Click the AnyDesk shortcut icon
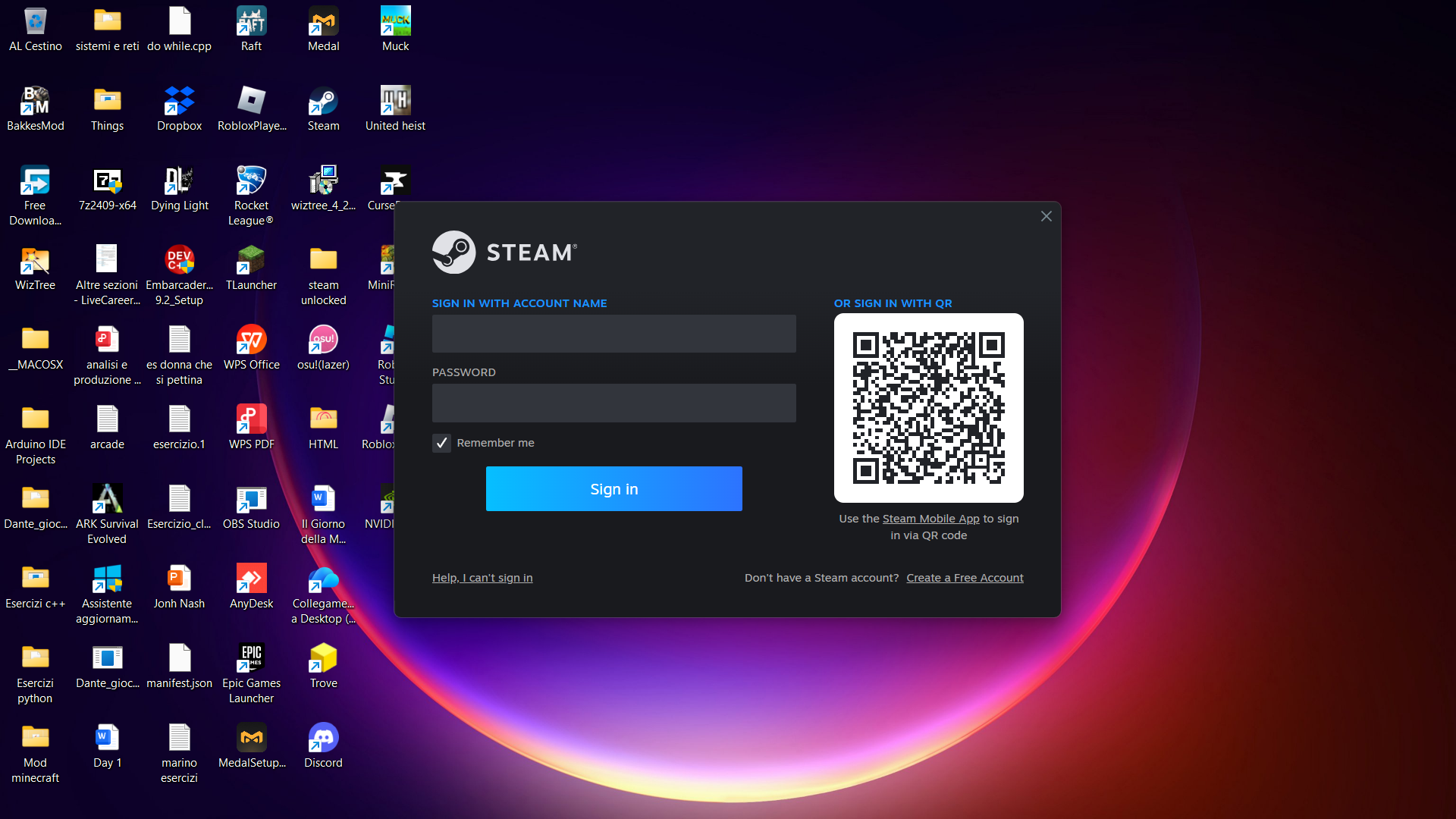 coord(251,587)
